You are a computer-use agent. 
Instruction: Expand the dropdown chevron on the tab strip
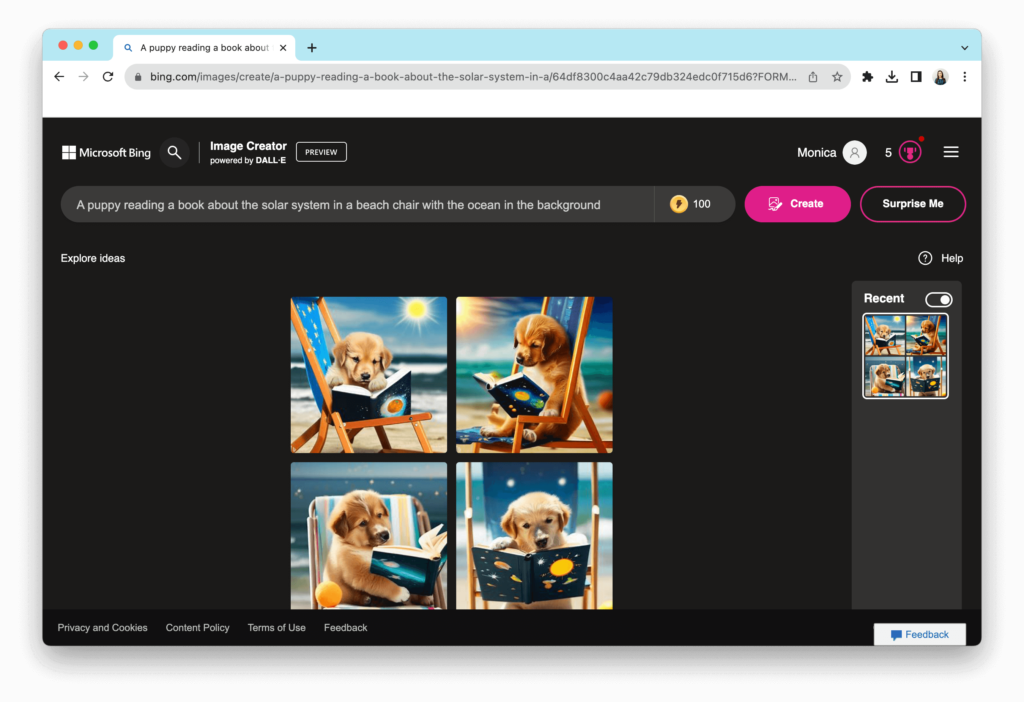(964, 47)
